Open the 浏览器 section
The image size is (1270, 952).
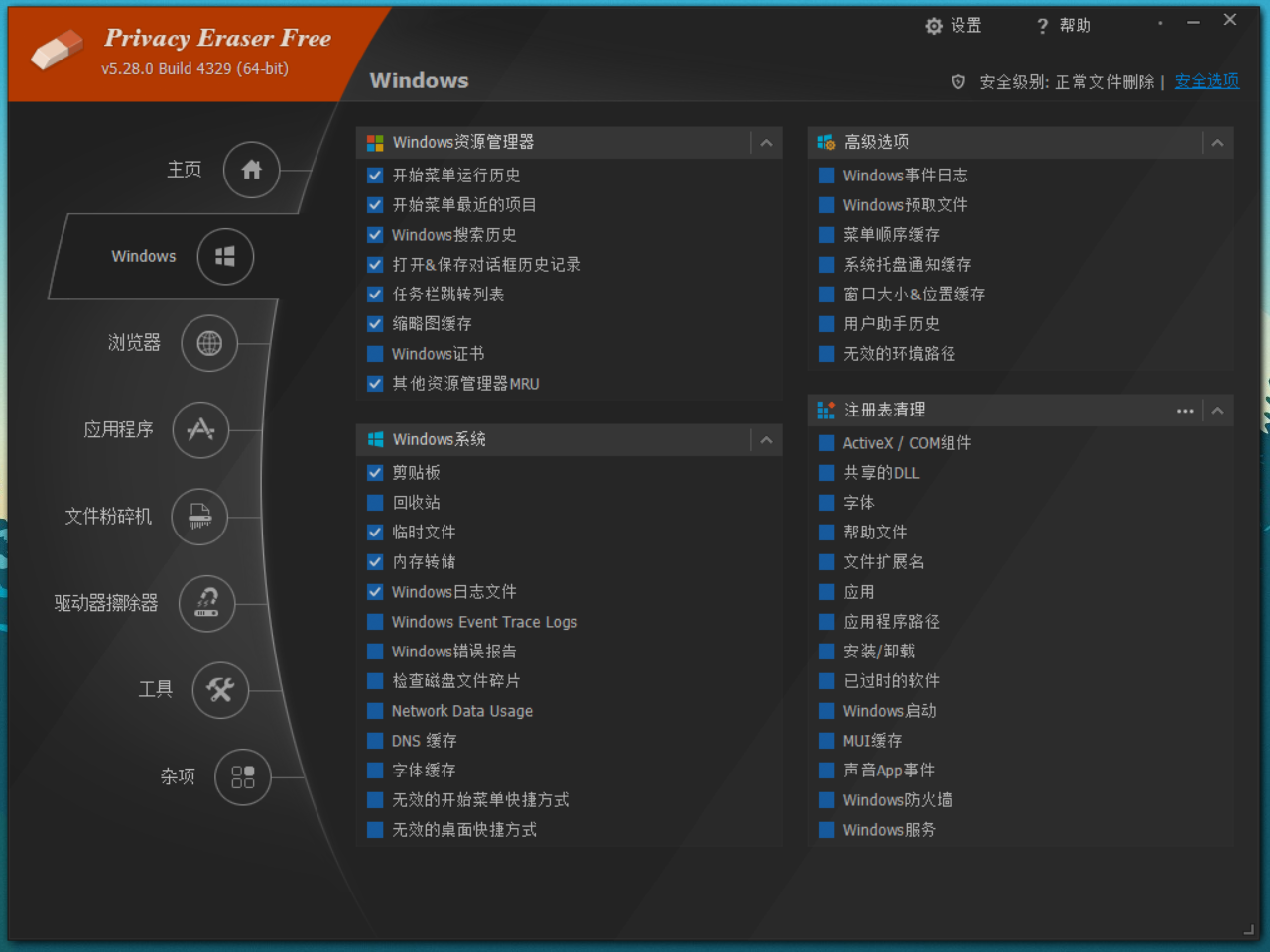[x=134, y=343]
